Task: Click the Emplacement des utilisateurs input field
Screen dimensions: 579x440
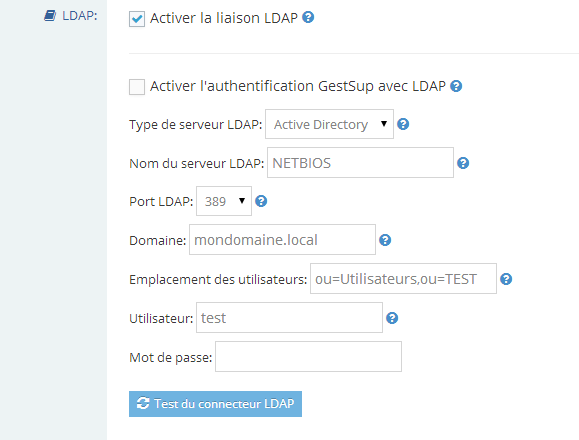Action: coord(403,279)
